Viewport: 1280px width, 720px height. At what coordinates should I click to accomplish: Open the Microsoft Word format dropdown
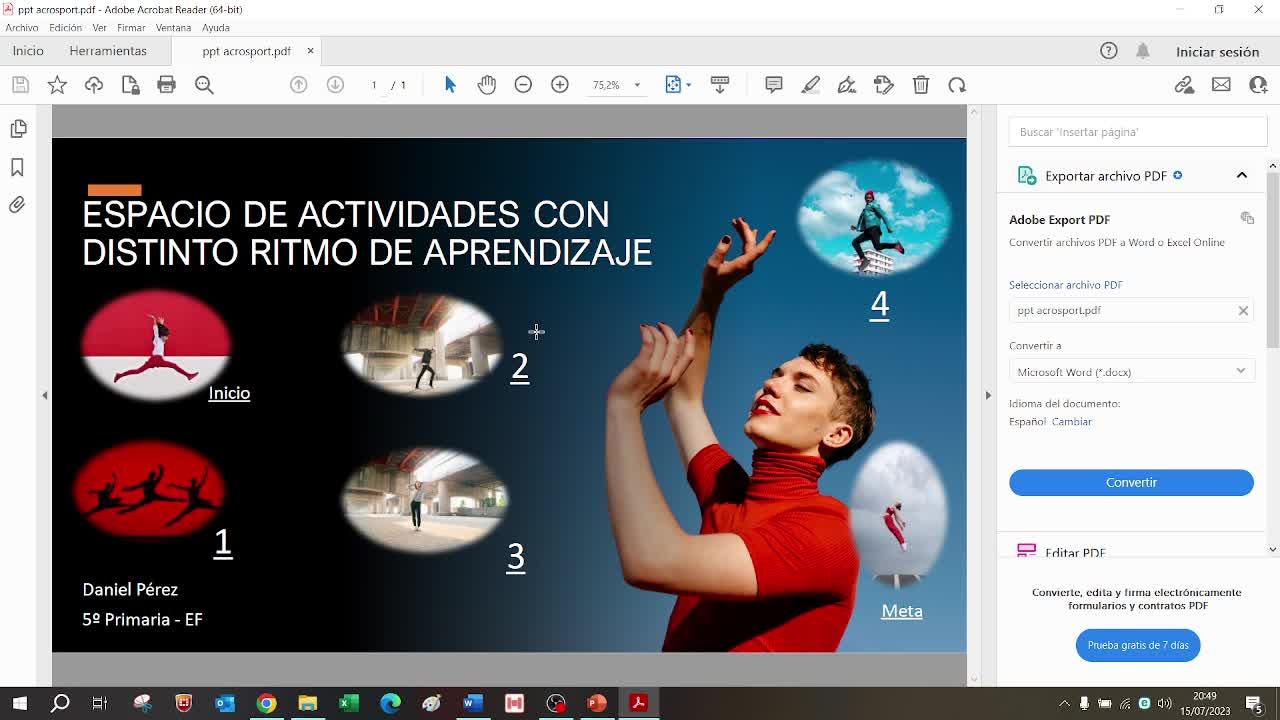click(1131, 371)
